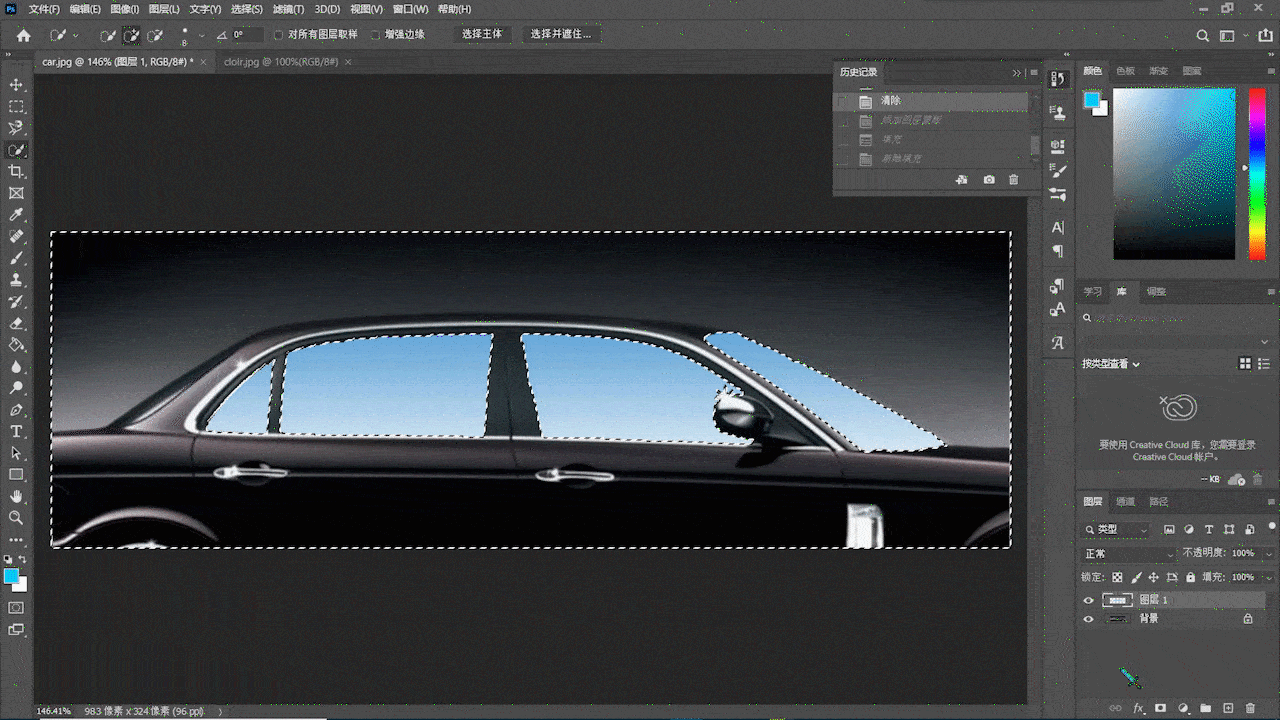Create a new layer with plus icon
Viewport: 1280px width, 720px height.
1229,708
